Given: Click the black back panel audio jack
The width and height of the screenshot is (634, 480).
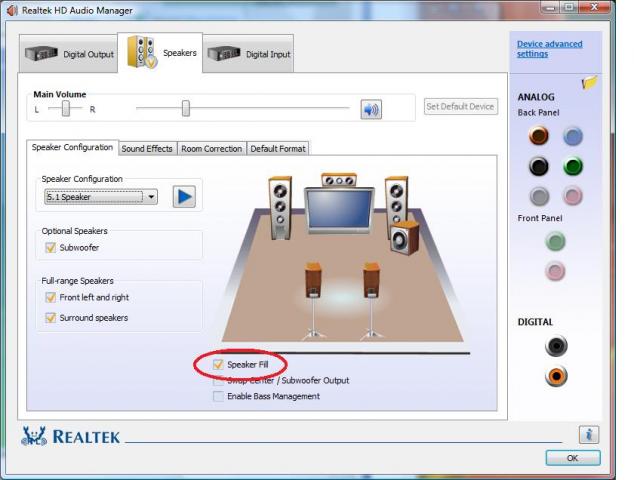Looking at the screenshot, I should point(539,166).
